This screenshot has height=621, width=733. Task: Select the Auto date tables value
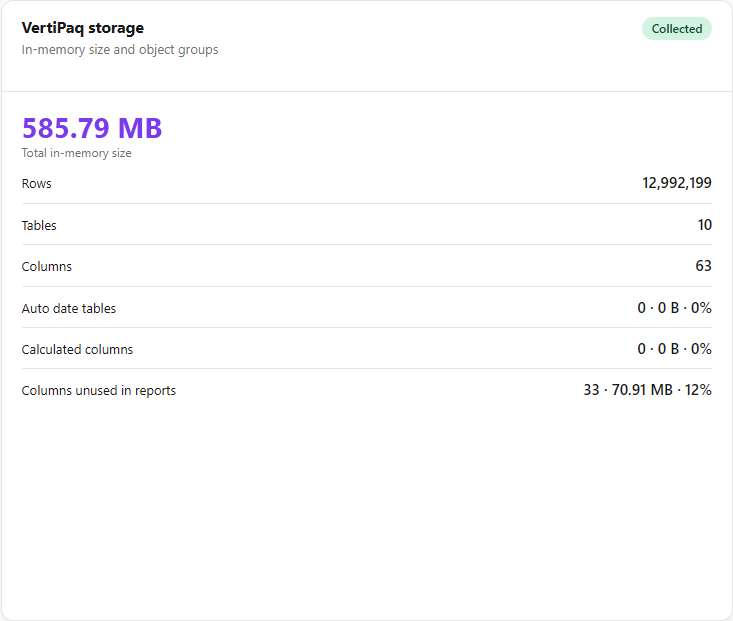(x=674, y=308)
